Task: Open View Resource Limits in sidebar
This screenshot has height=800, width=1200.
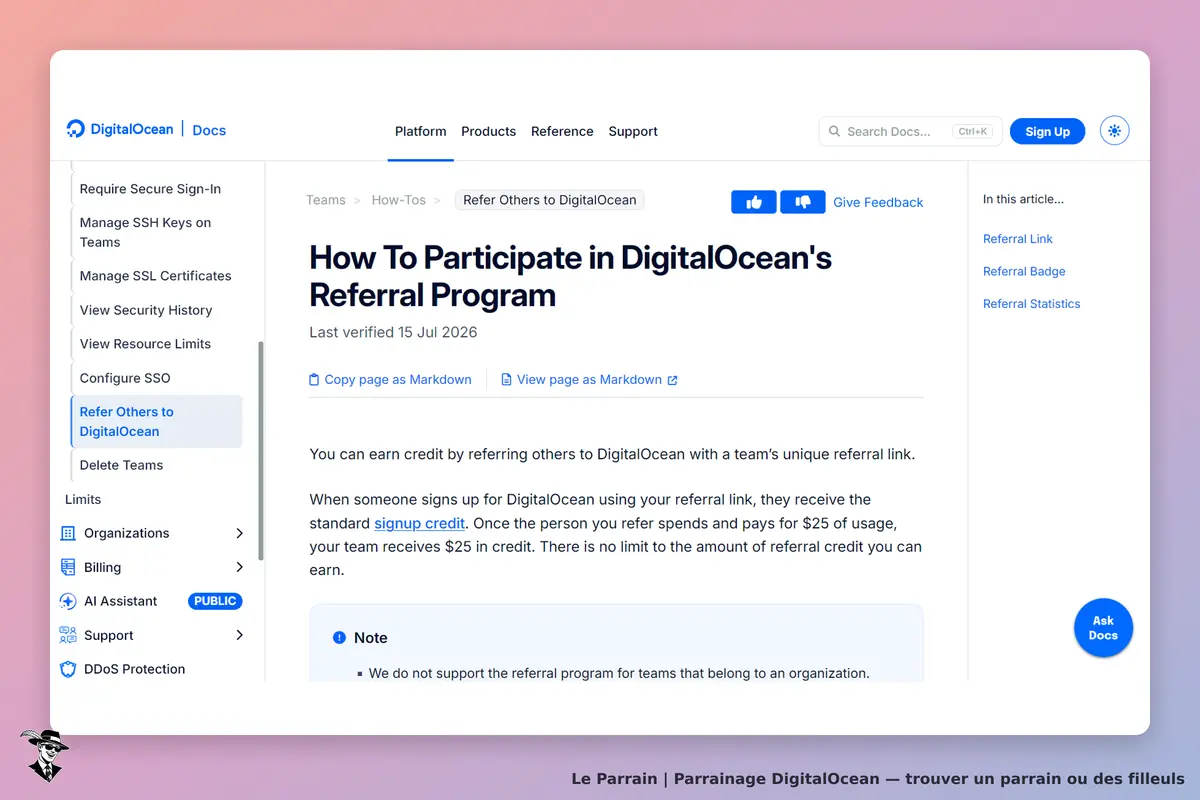Action: point(146,344)
